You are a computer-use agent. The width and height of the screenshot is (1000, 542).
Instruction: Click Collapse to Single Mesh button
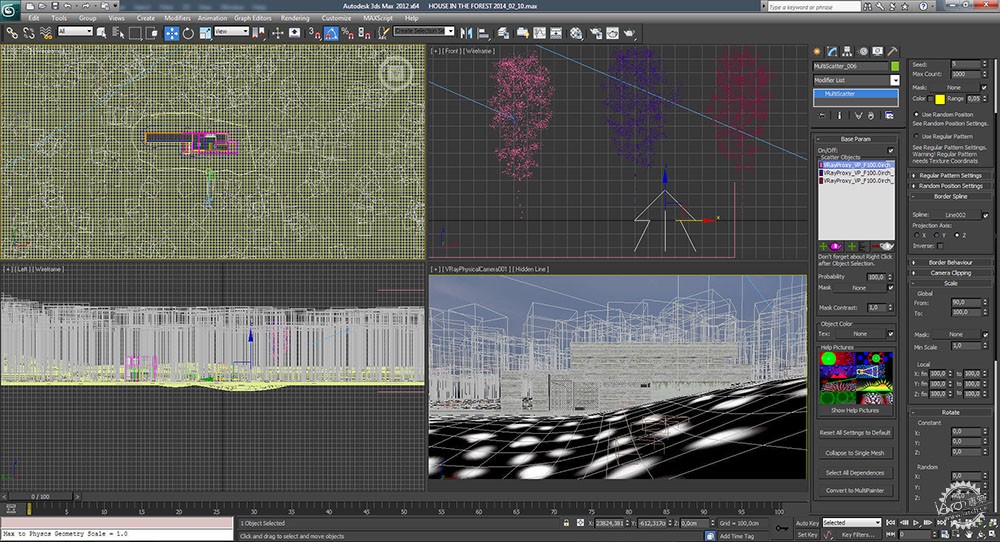coord(855,453)
